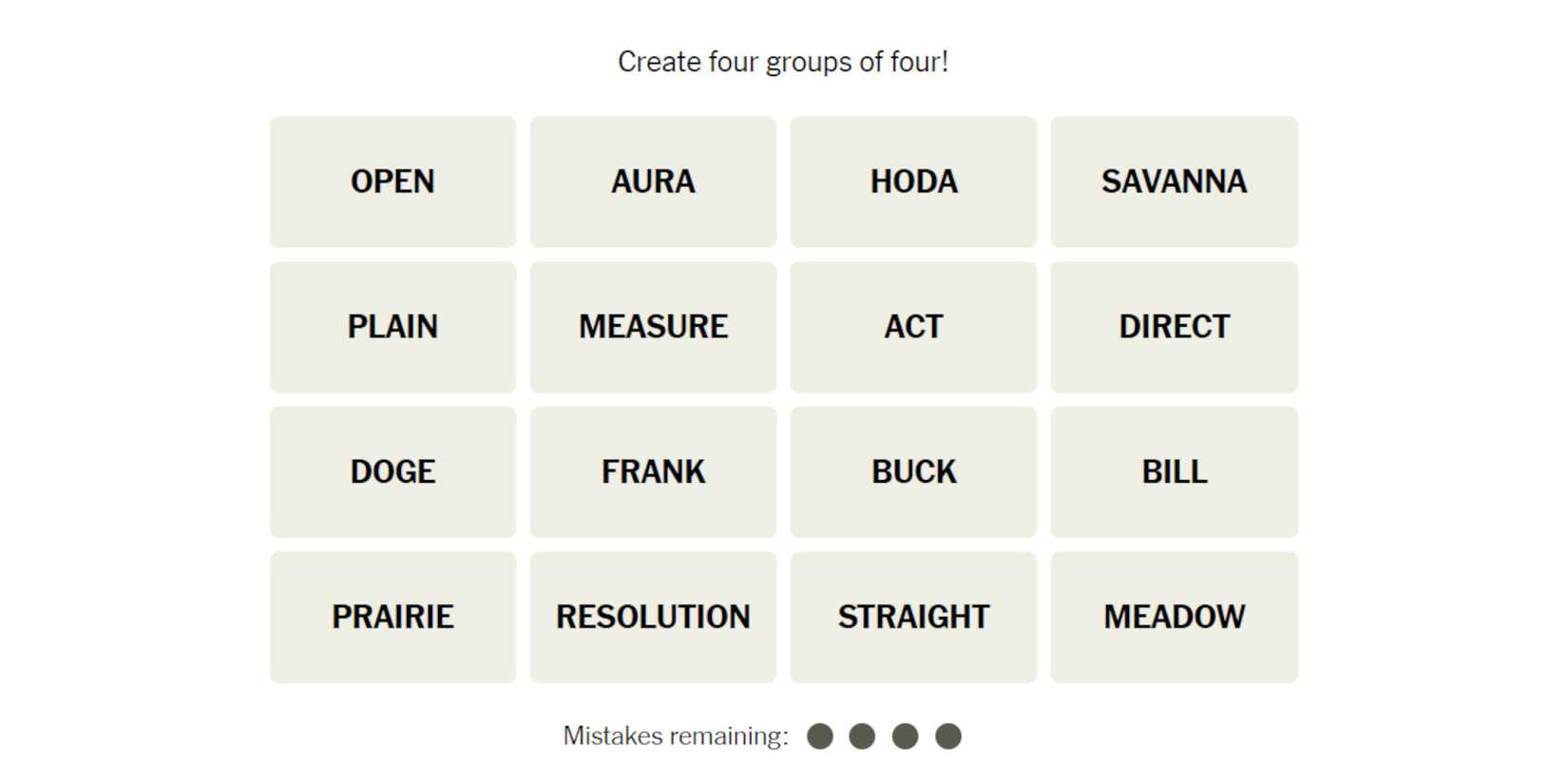The image size is (1568, 784).
Task: Choose the DIRECT word tile
Action: click(x=1174, y=327)
